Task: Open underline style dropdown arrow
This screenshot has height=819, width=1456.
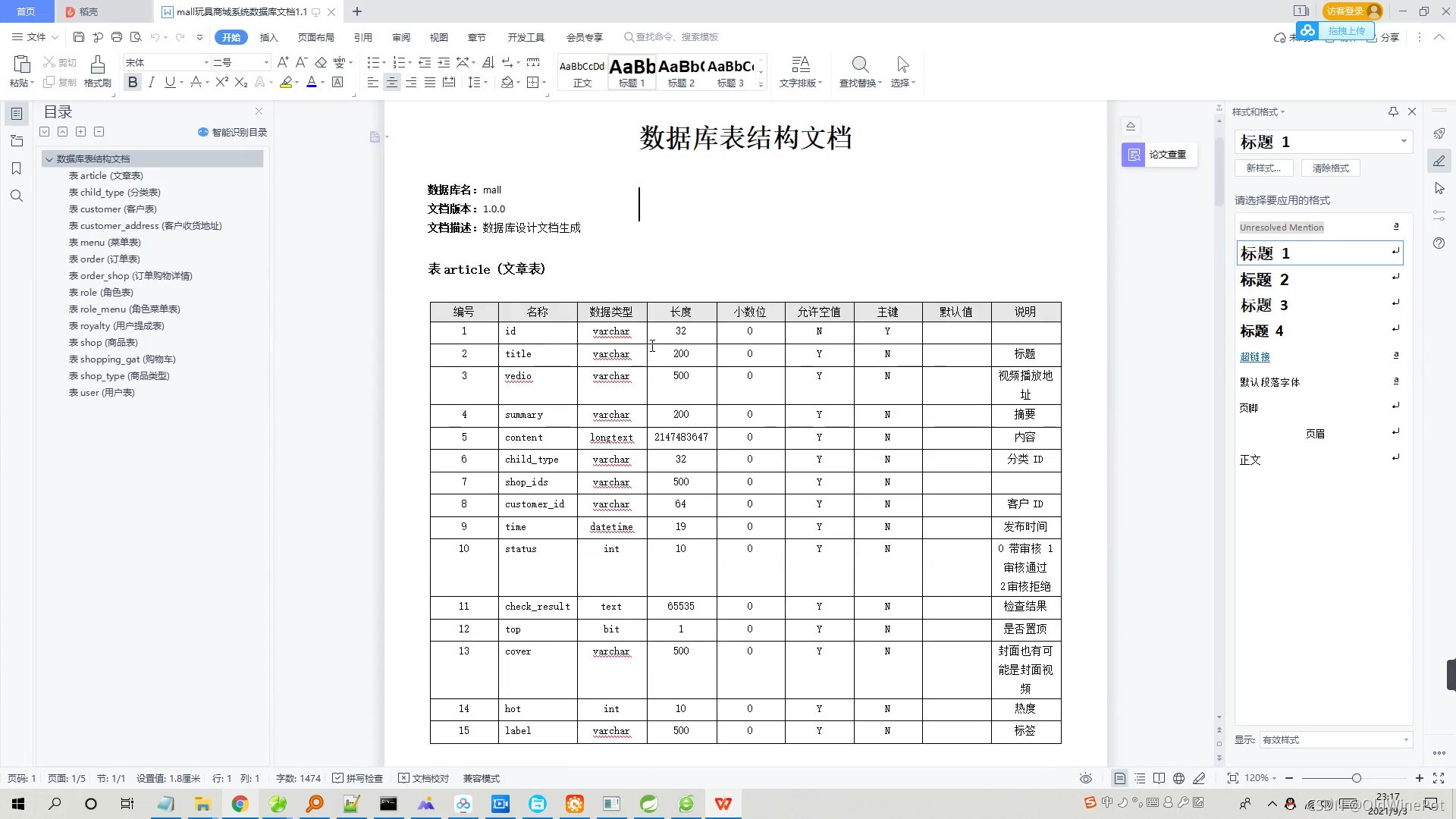Action: (x=182, y=83)
